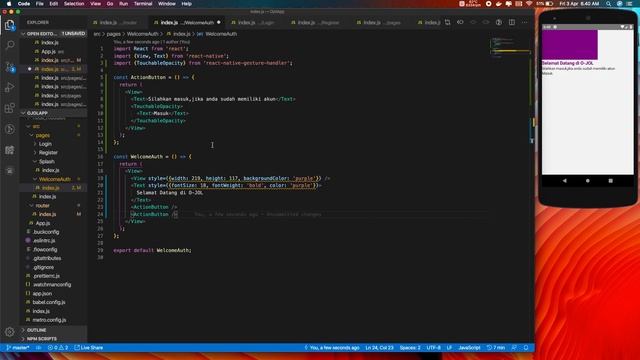640x360 pixels.
Task: Collapse the WelcomeAuth folder
Action: click(x=54, y=179)
